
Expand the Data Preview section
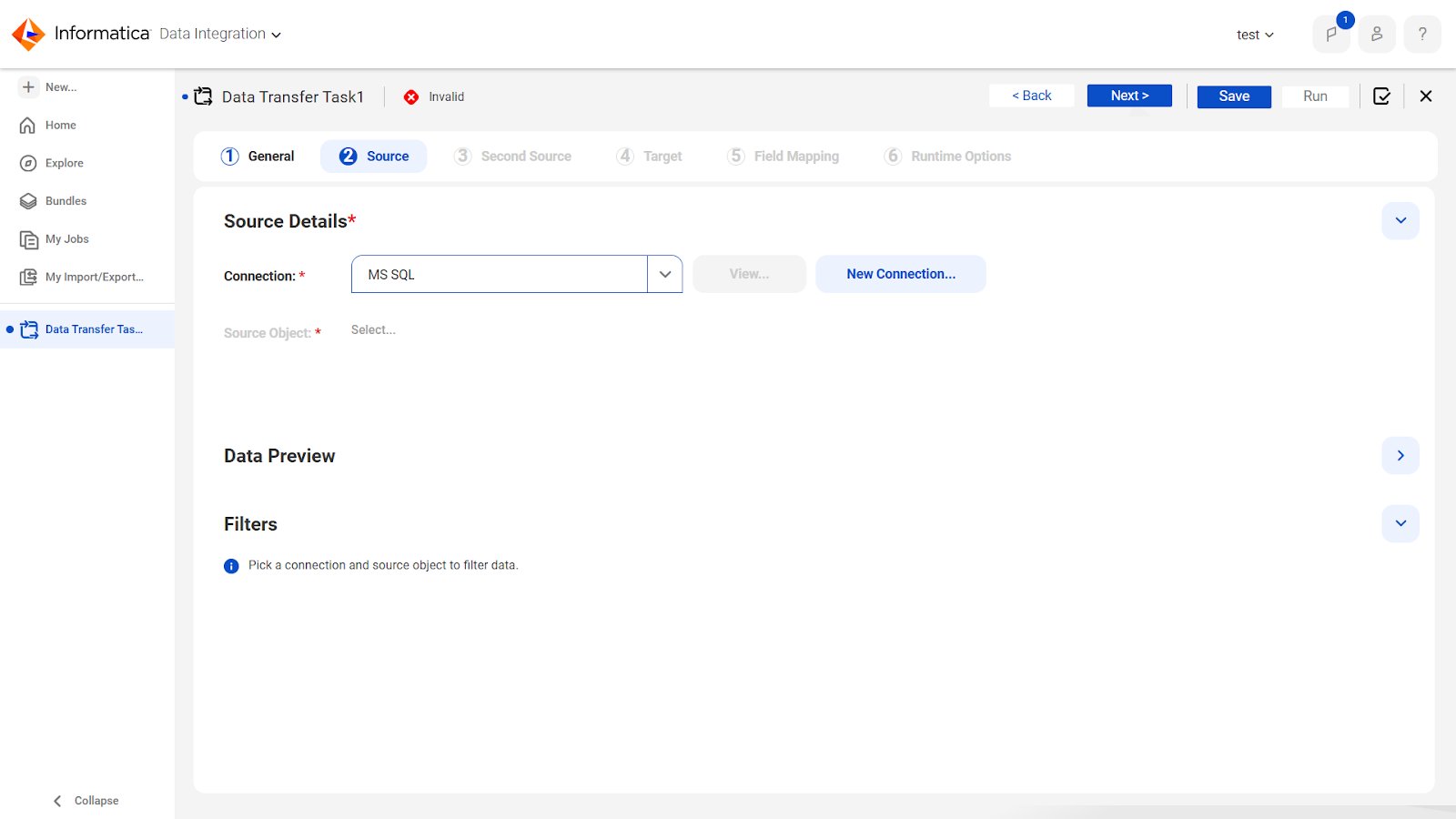pos(1400,456)
